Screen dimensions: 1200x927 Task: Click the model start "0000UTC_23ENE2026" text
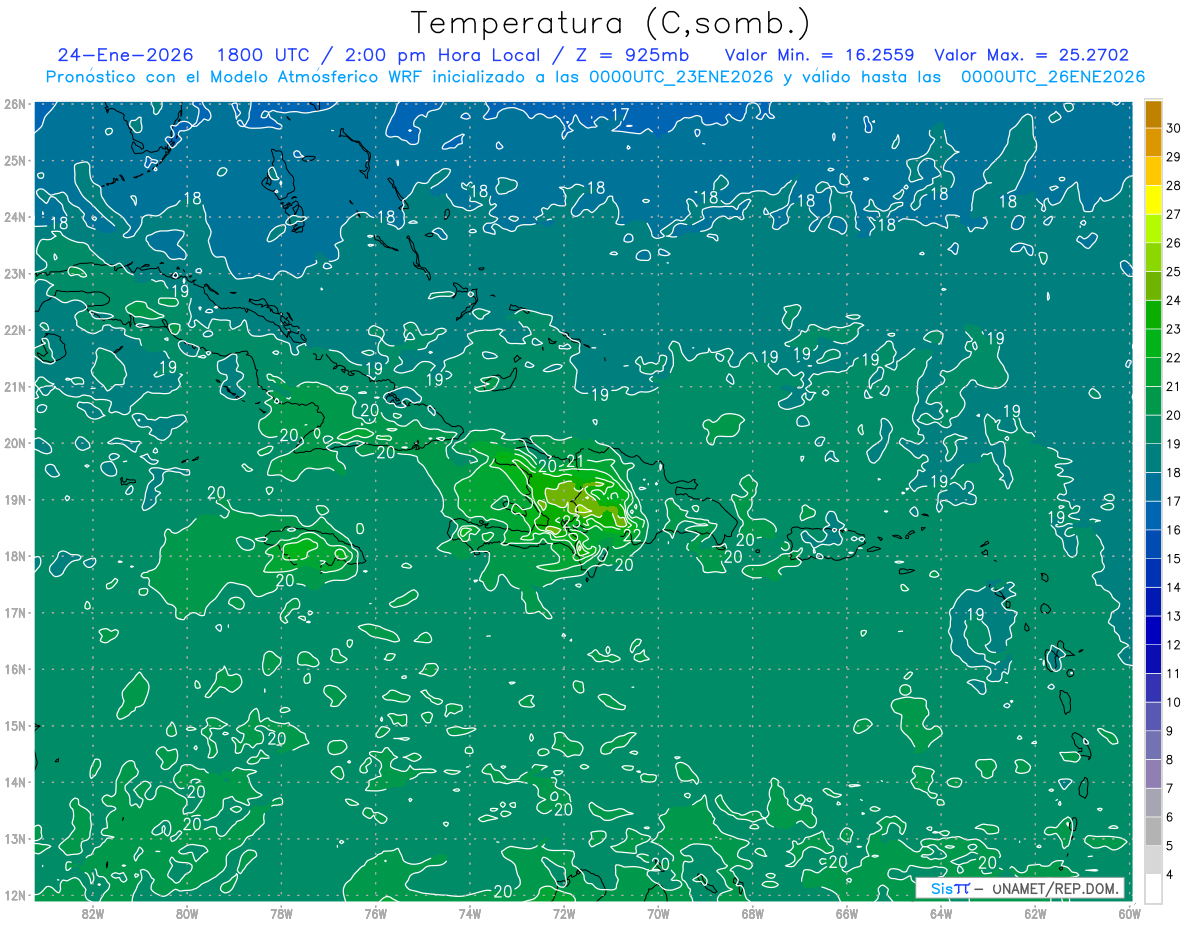(682, 77)
